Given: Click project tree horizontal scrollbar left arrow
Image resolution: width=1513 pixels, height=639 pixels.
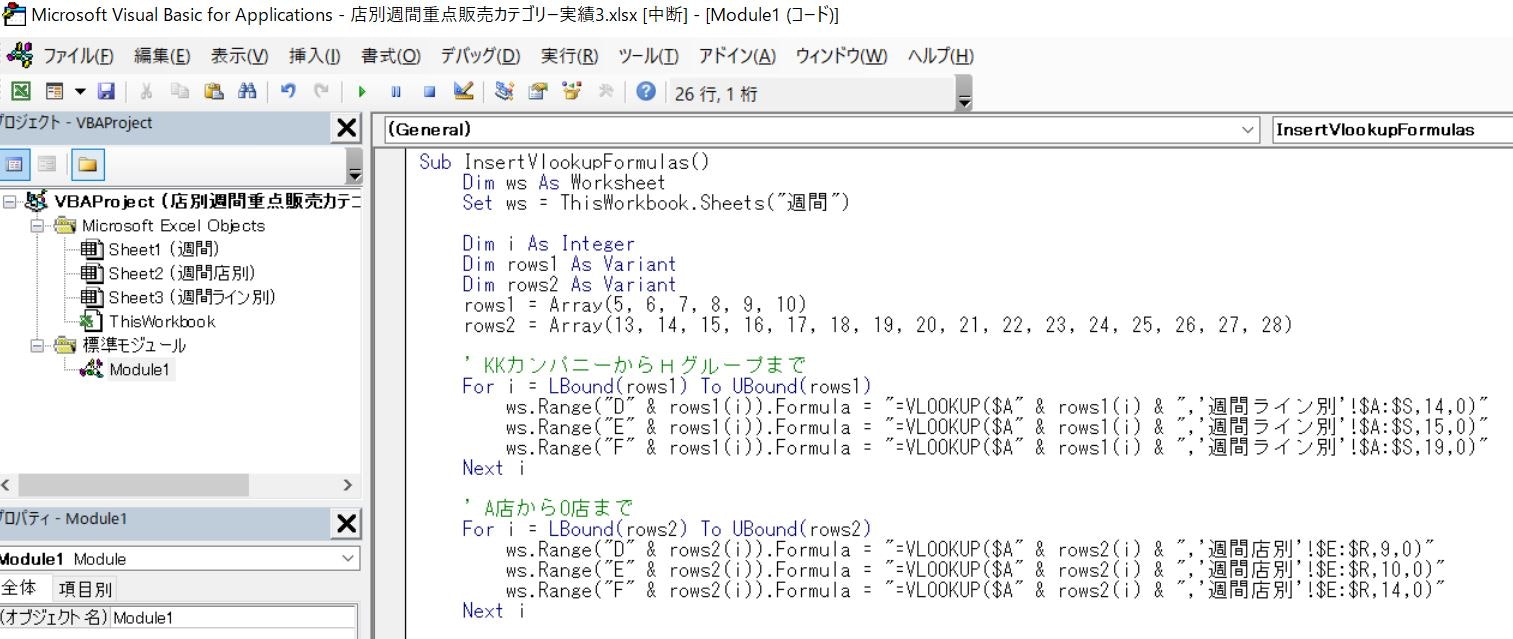Looking at the screenshot, I should tap(6, 485).
